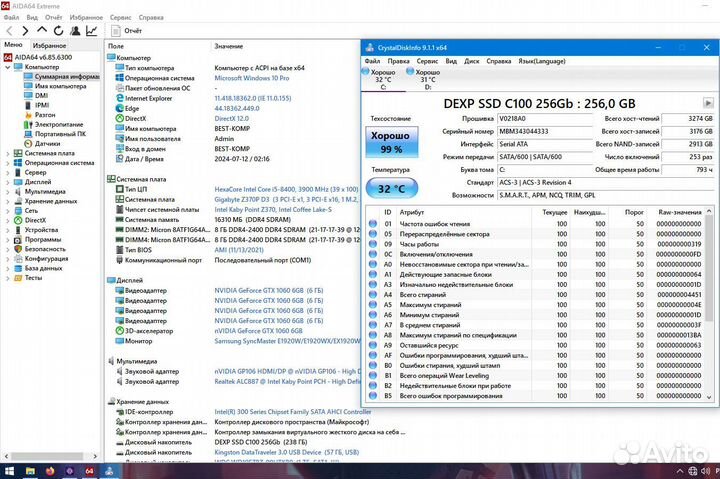Image resolution: width=720 pixels, height=479 pixels.
Task: Select Безопасность in the sidebar tree
Action: pos(40,249)
